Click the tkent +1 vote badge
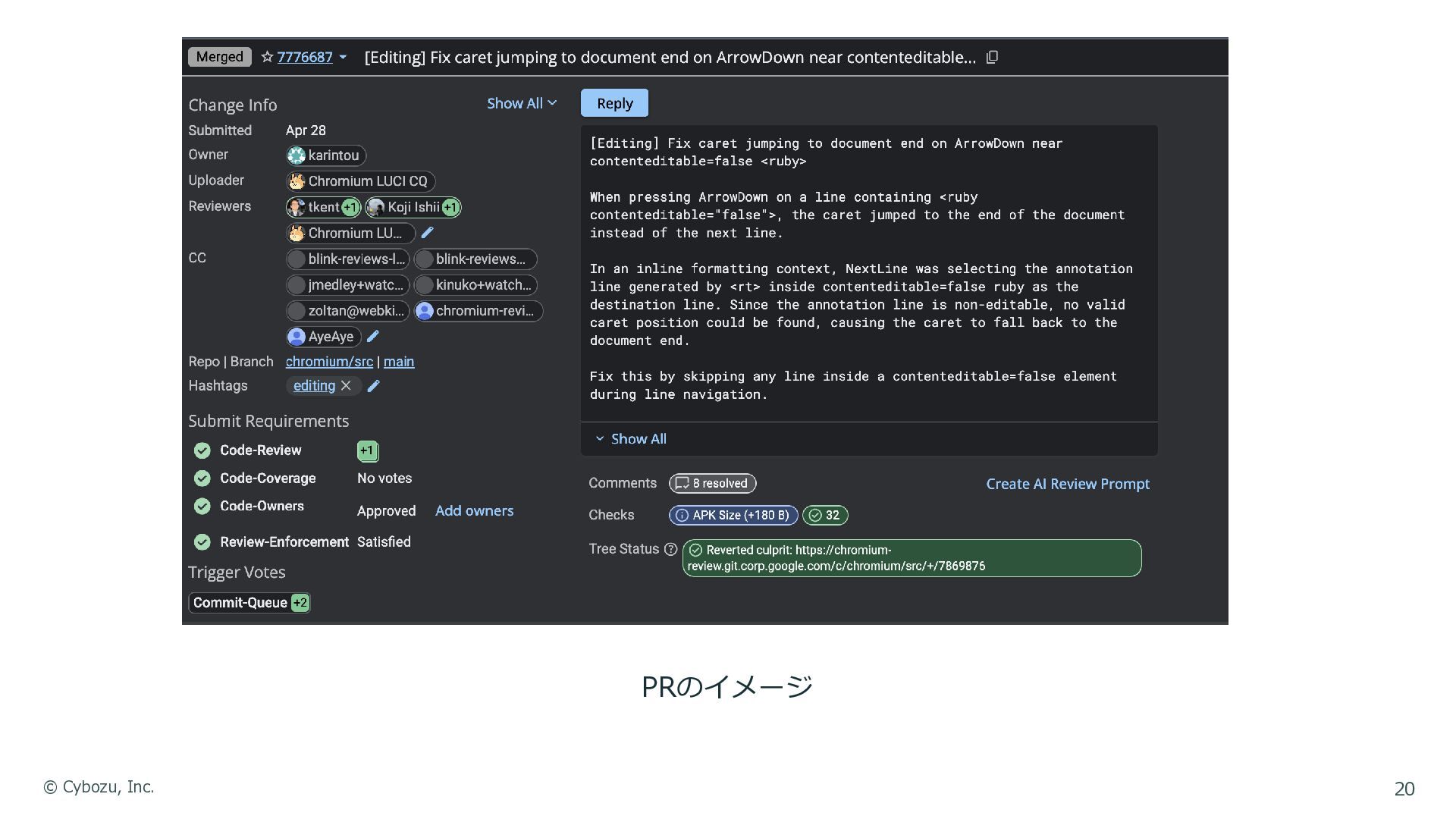The width and height of the screenshot is (1456, 819). click(x=350, y=207)
